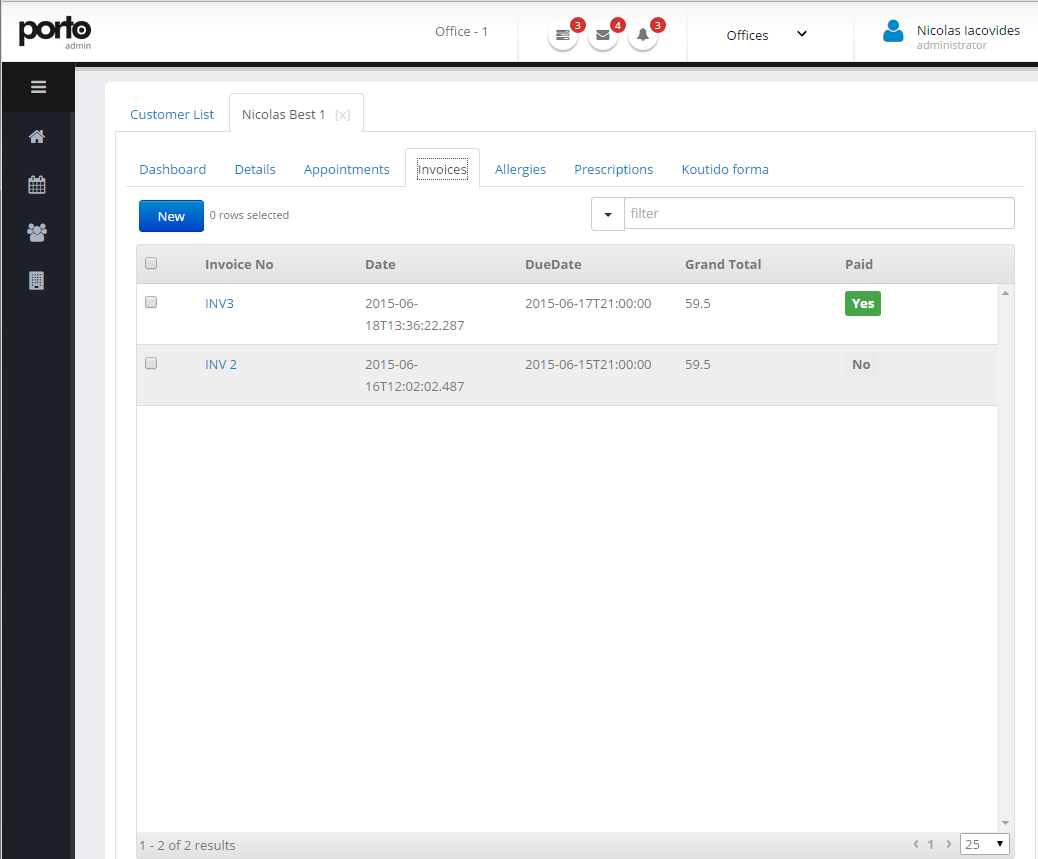Open the Dashboard tab
1038x859 pixels.
coord(173,169)
